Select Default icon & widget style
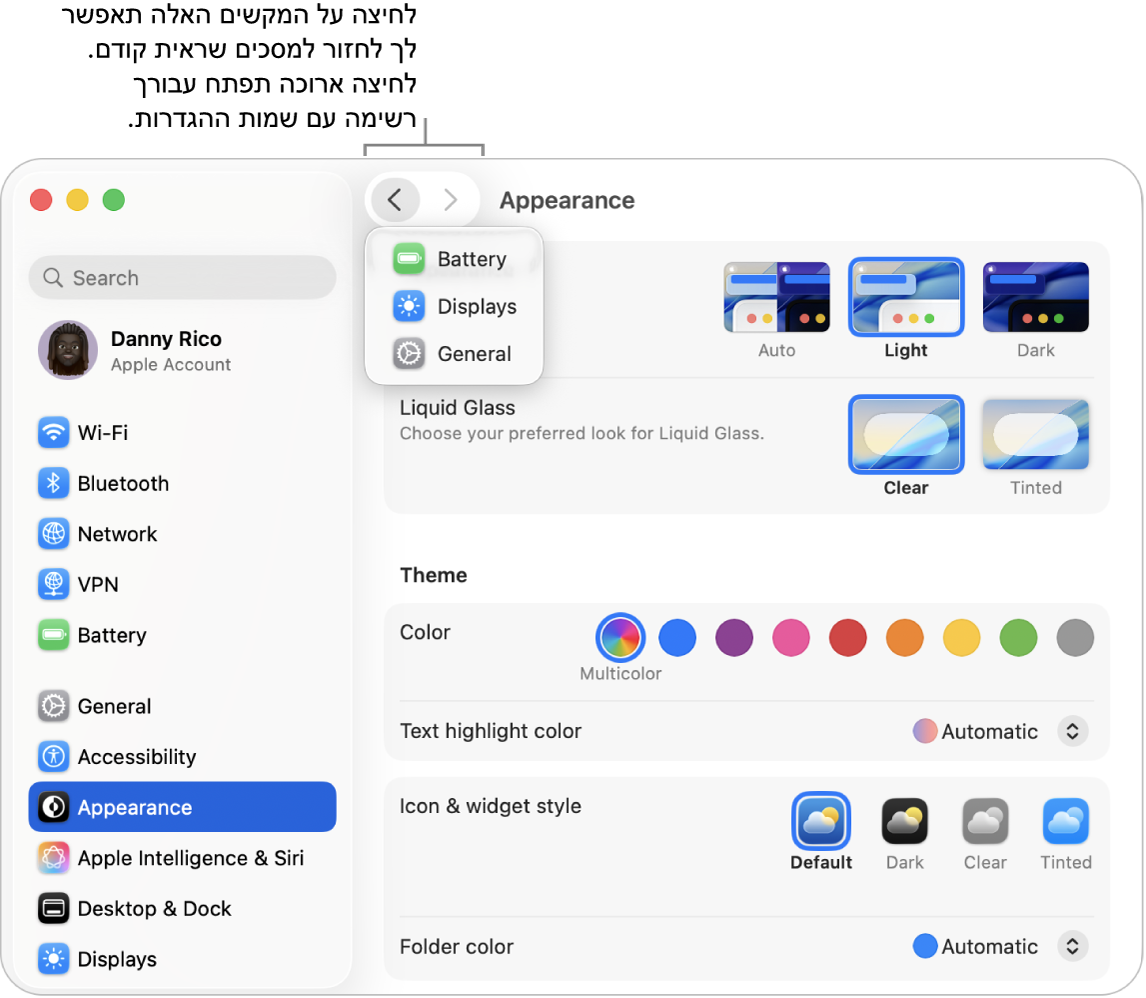1146x998 pixels. click(x=821, y=821)
